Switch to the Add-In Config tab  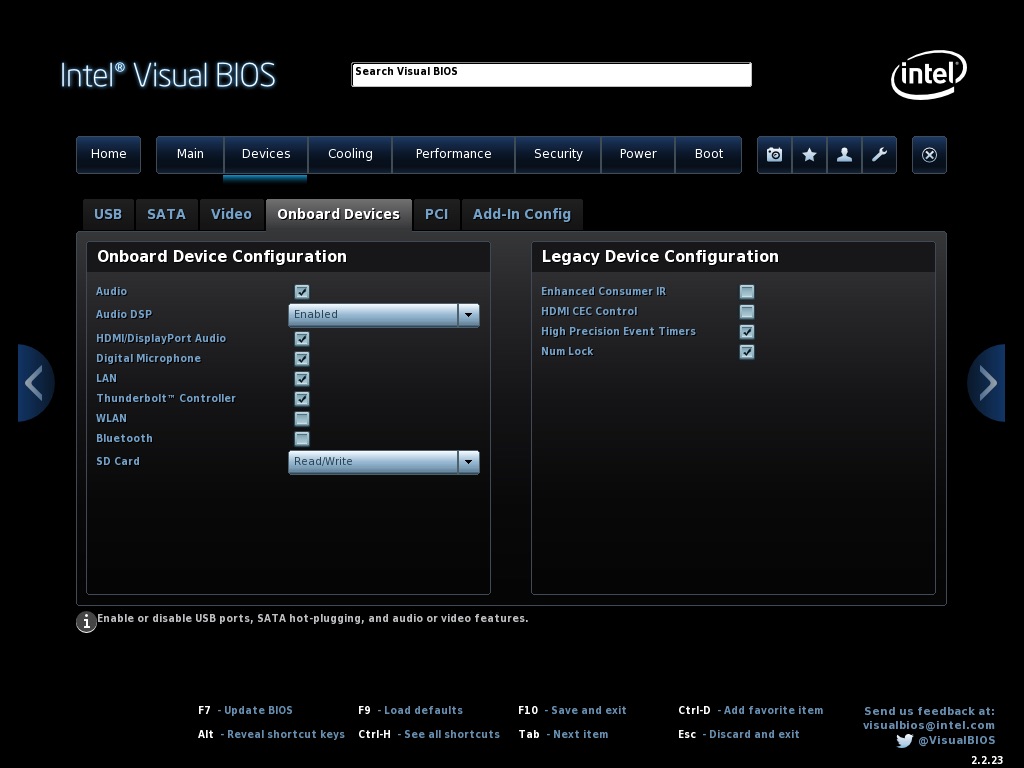(x=522, y=215)
